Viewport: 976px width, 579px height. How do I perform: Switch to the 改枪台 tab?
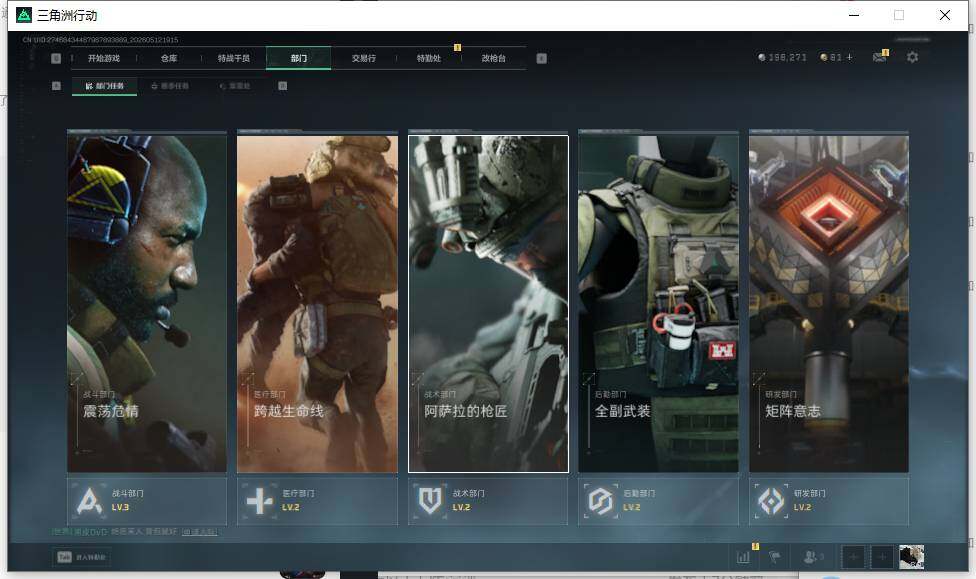click(494, 58)
